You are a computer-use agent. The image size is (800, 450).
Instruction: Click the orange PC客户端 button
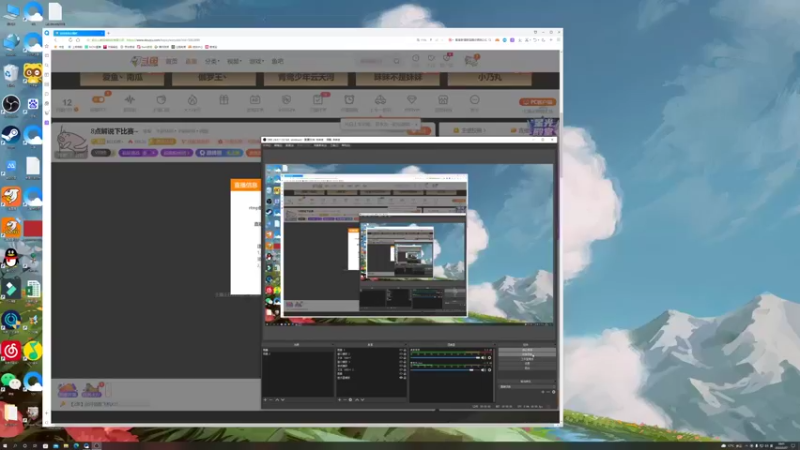pos(538,102)
